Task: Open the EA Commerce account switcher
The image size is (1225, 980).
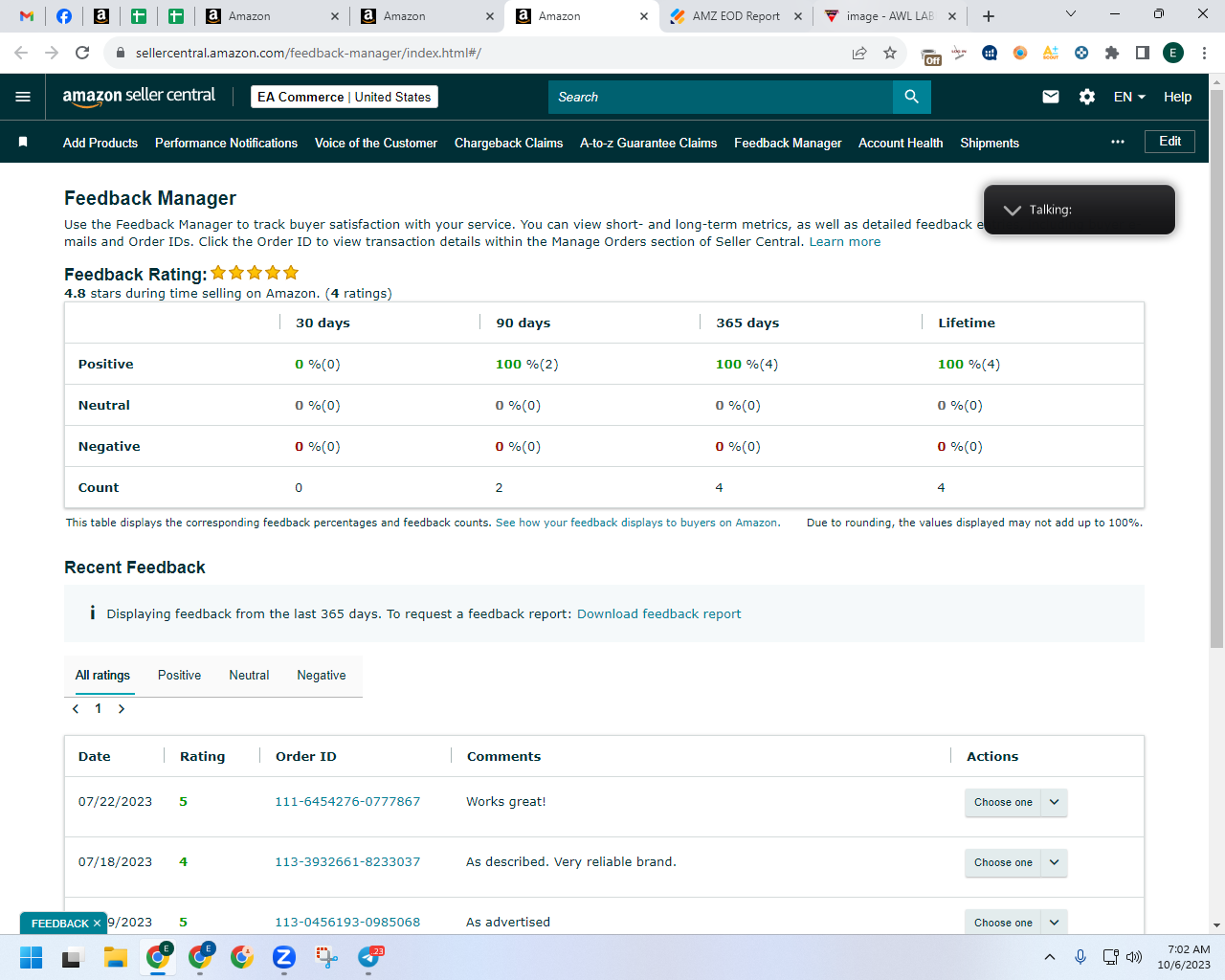Action: (x=345, y=97)
